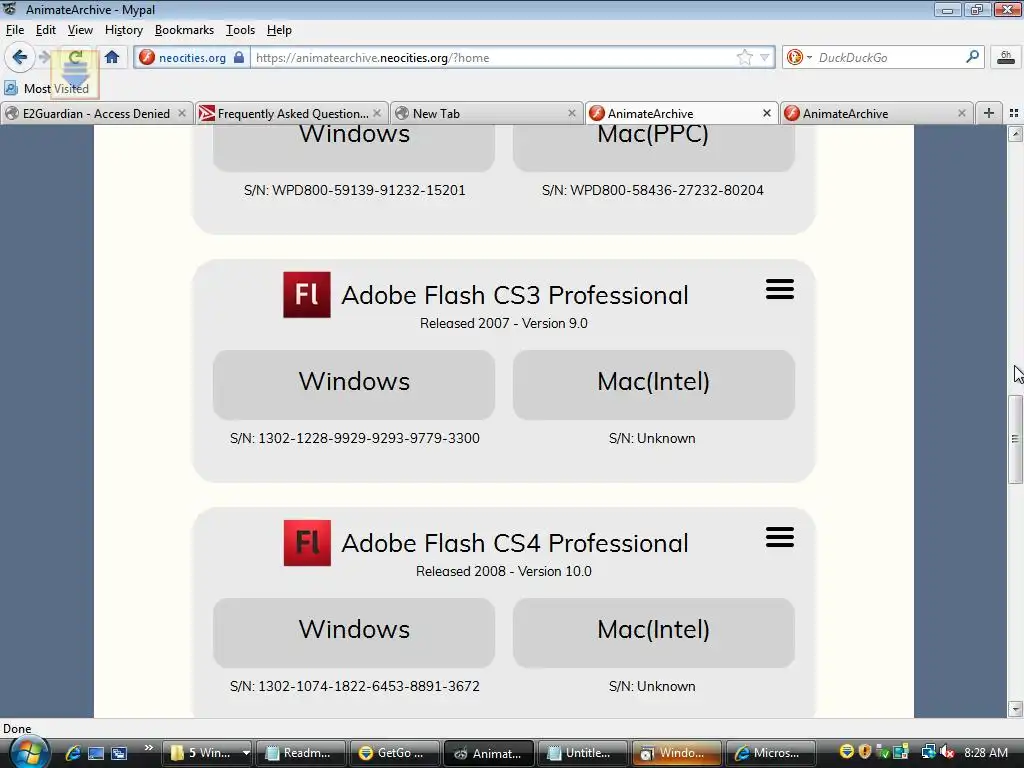This screenshot has width=1024, height=768.
Task: Click the 8:28 AM system clock
Action: click(x=985, y=753)
